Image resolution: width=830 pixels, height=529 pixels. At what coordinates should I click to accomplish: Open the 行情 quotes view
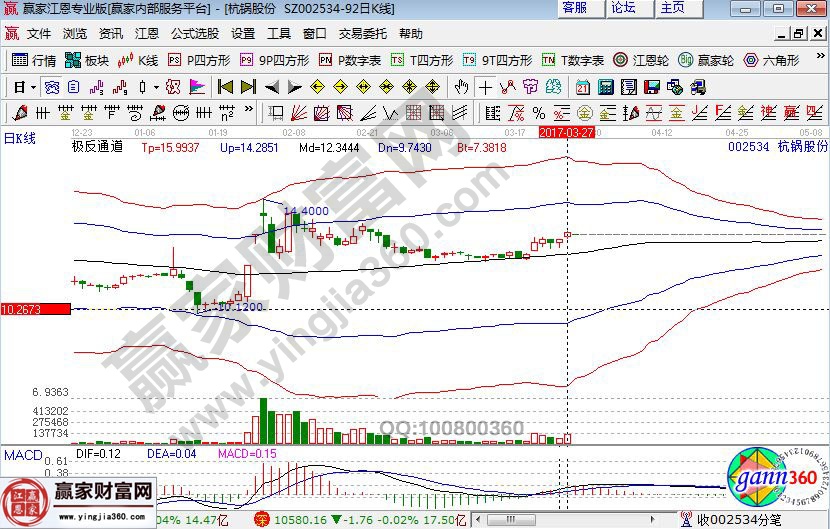(x=34, y=60)
